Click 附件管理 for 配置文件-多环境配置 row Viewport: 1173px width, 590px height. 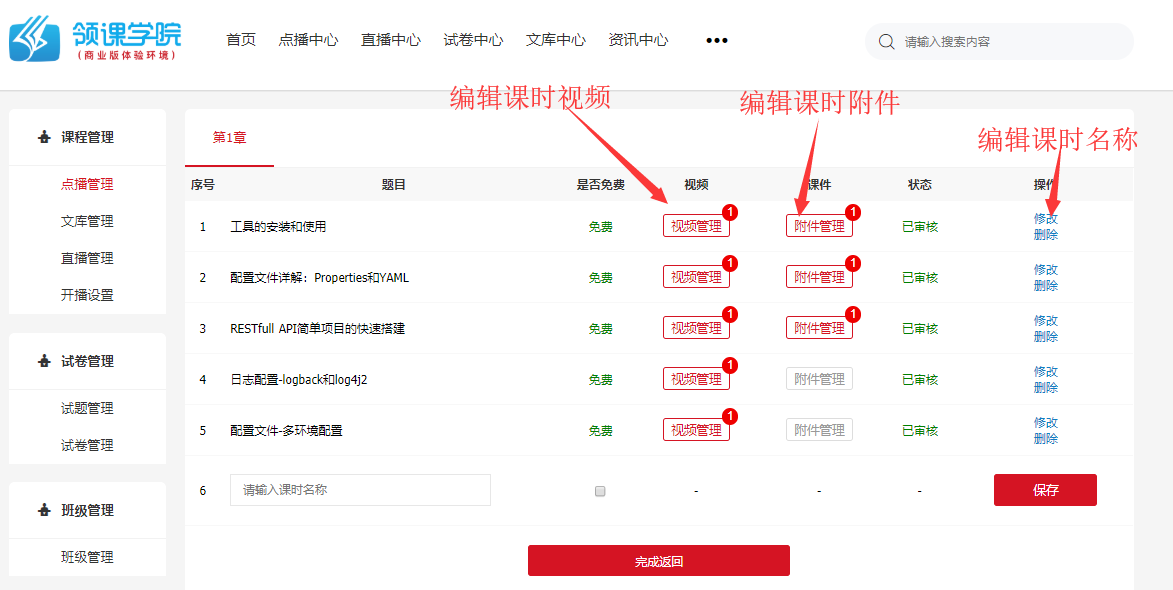click(819, 430)
